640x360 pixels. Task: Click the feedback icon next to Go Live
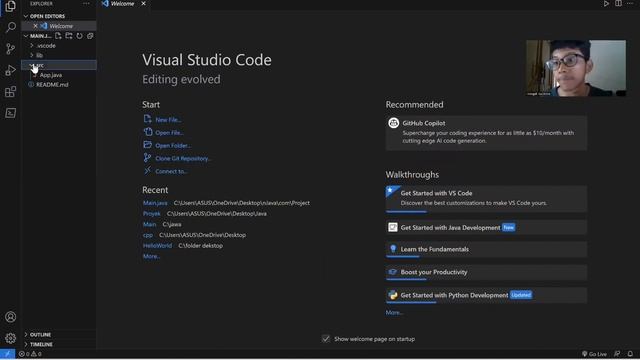point(617,354)
